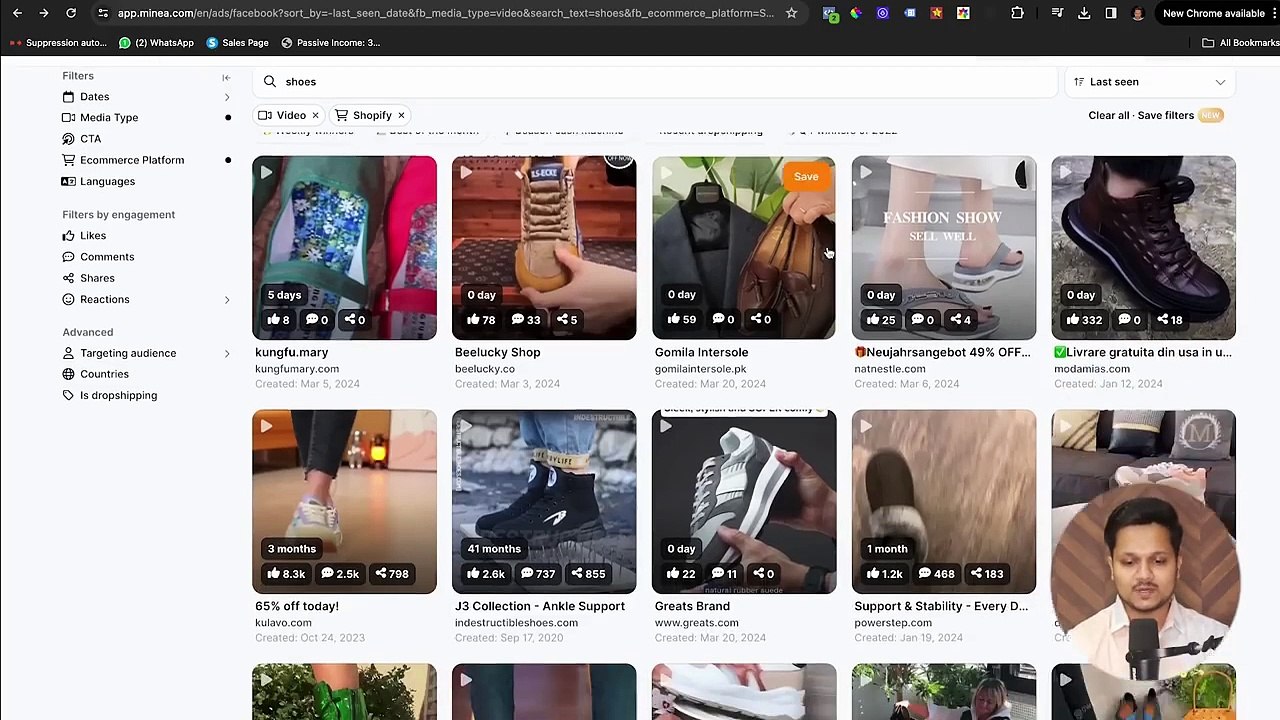Play video icon on 65% off today card

click(x=266, y=427)
